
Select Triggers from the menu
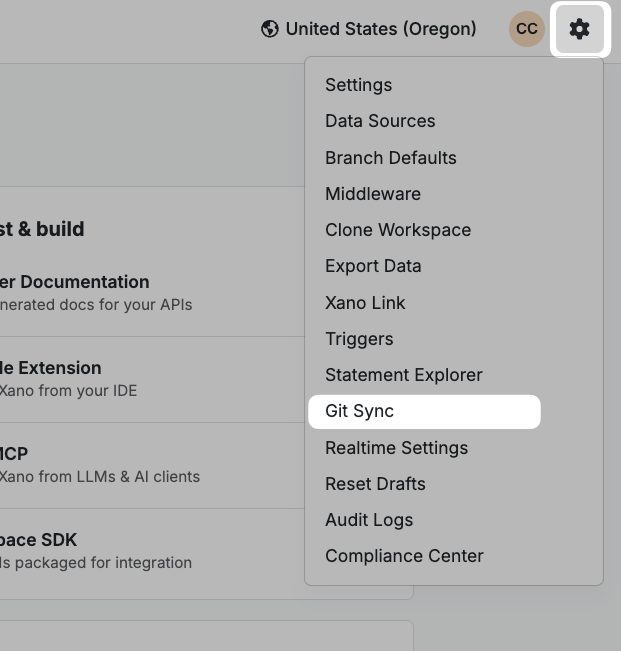[x=359, y=339]
